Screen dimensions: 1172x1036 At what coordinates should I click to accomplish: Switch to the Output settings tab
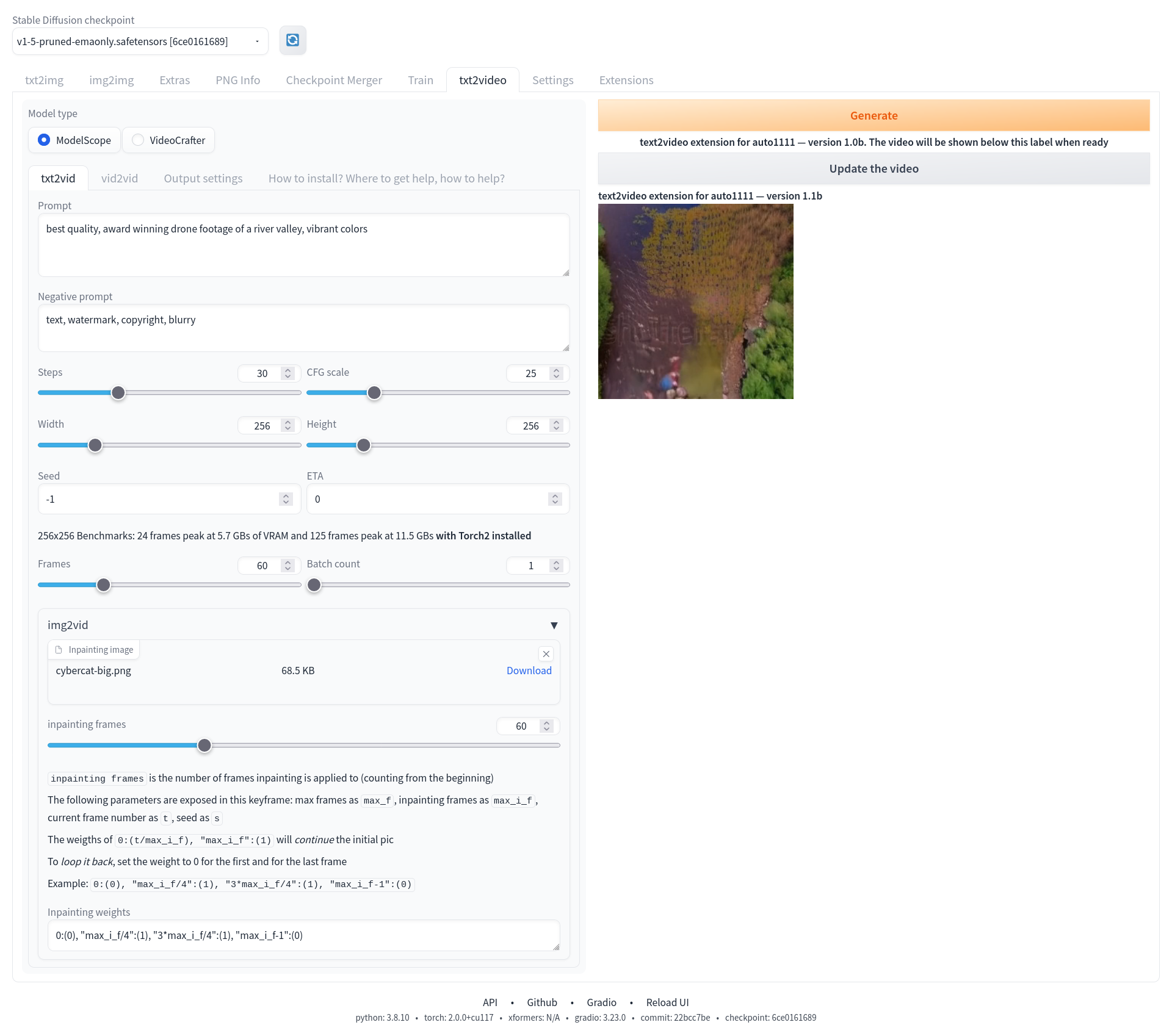tap(204, 178)
